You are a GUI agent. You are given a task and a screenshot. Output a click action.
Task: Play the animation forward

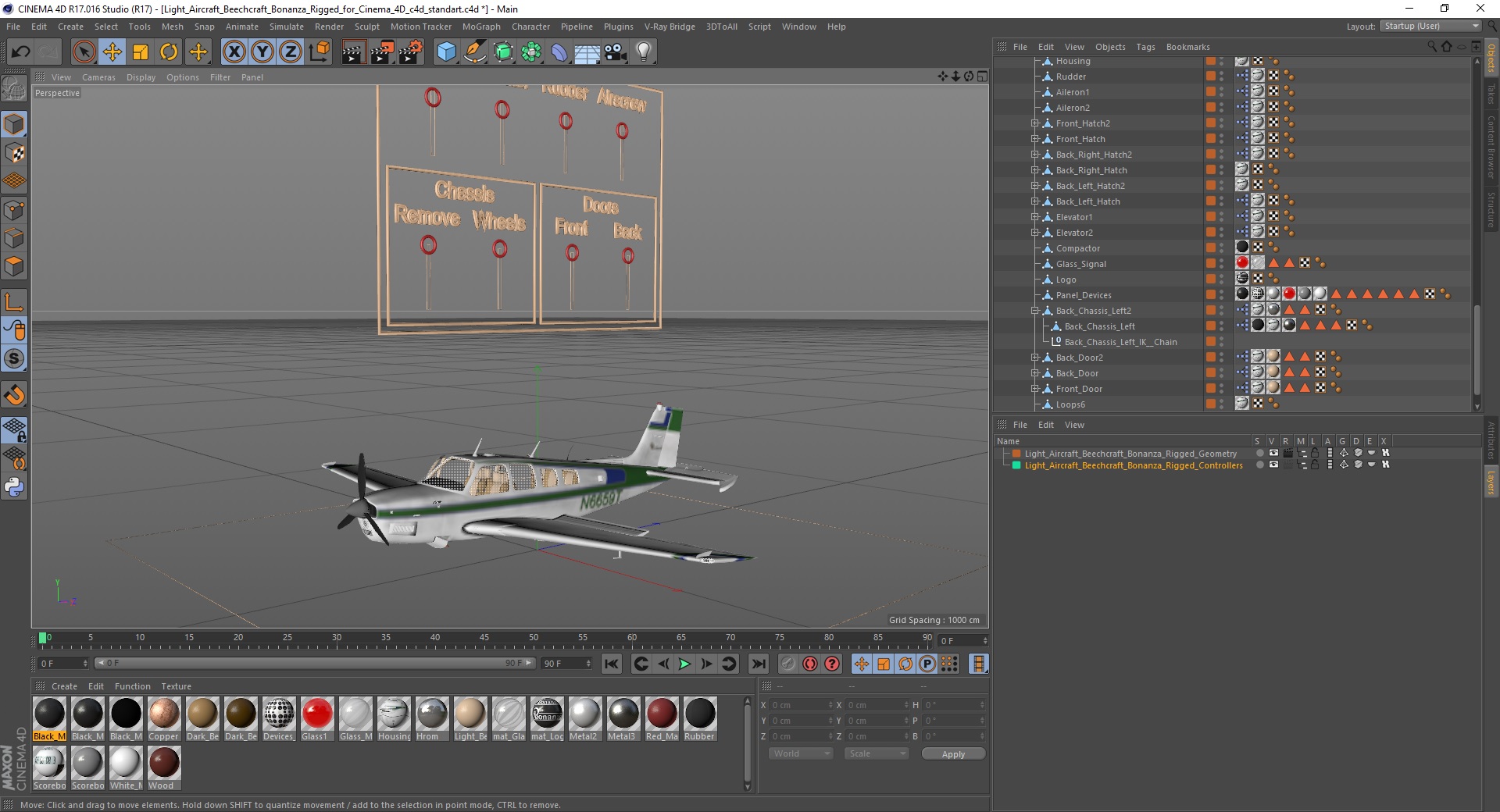coord(684,664)
